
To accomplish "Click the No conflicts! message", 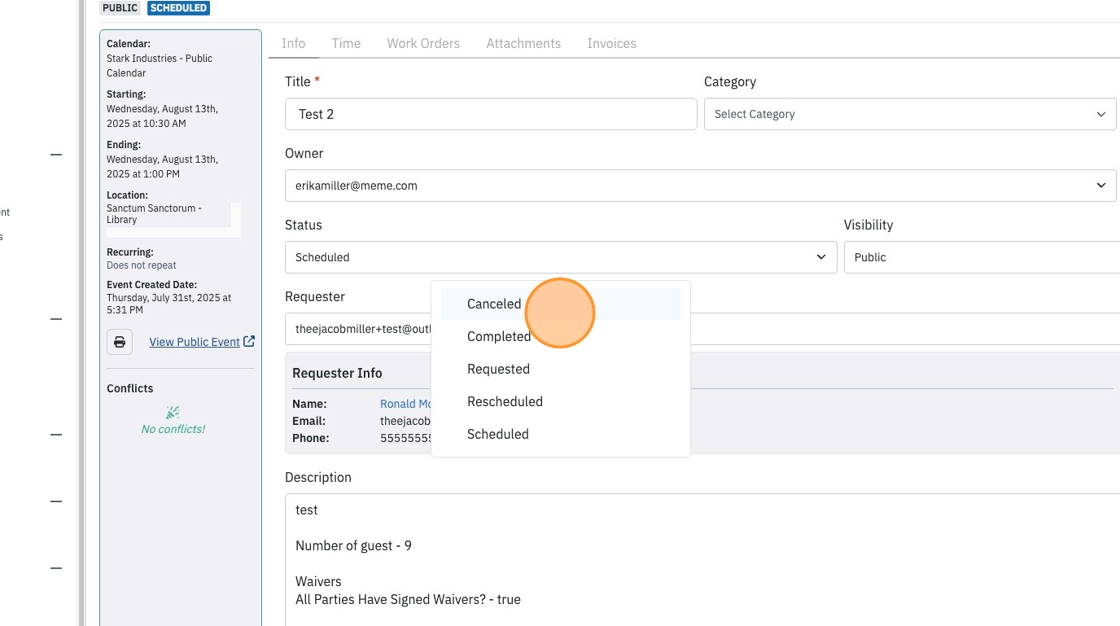I will click(x=173, y=429).
